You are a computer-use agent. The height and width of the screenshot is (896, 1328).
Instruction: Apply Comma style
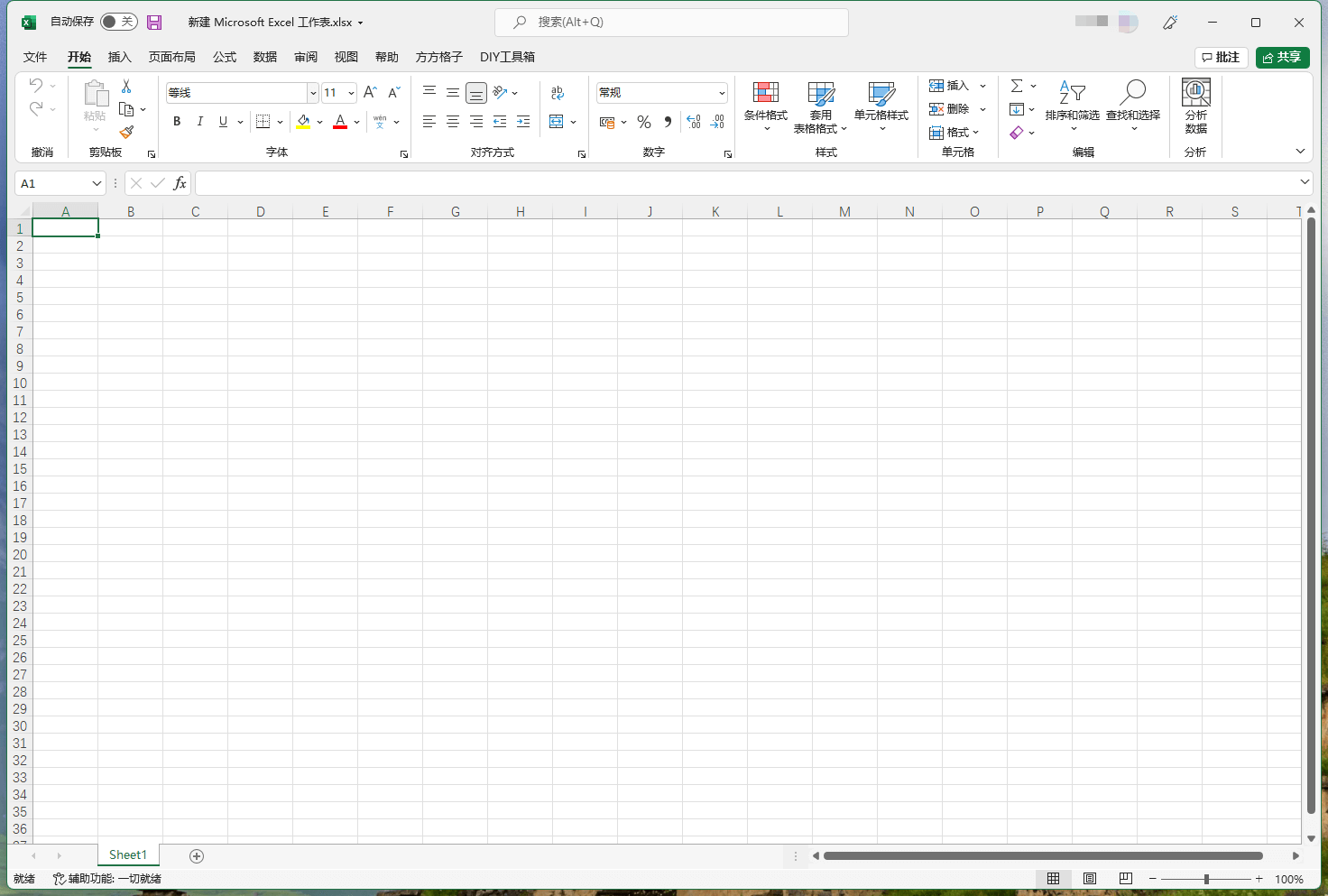(668, 122)
